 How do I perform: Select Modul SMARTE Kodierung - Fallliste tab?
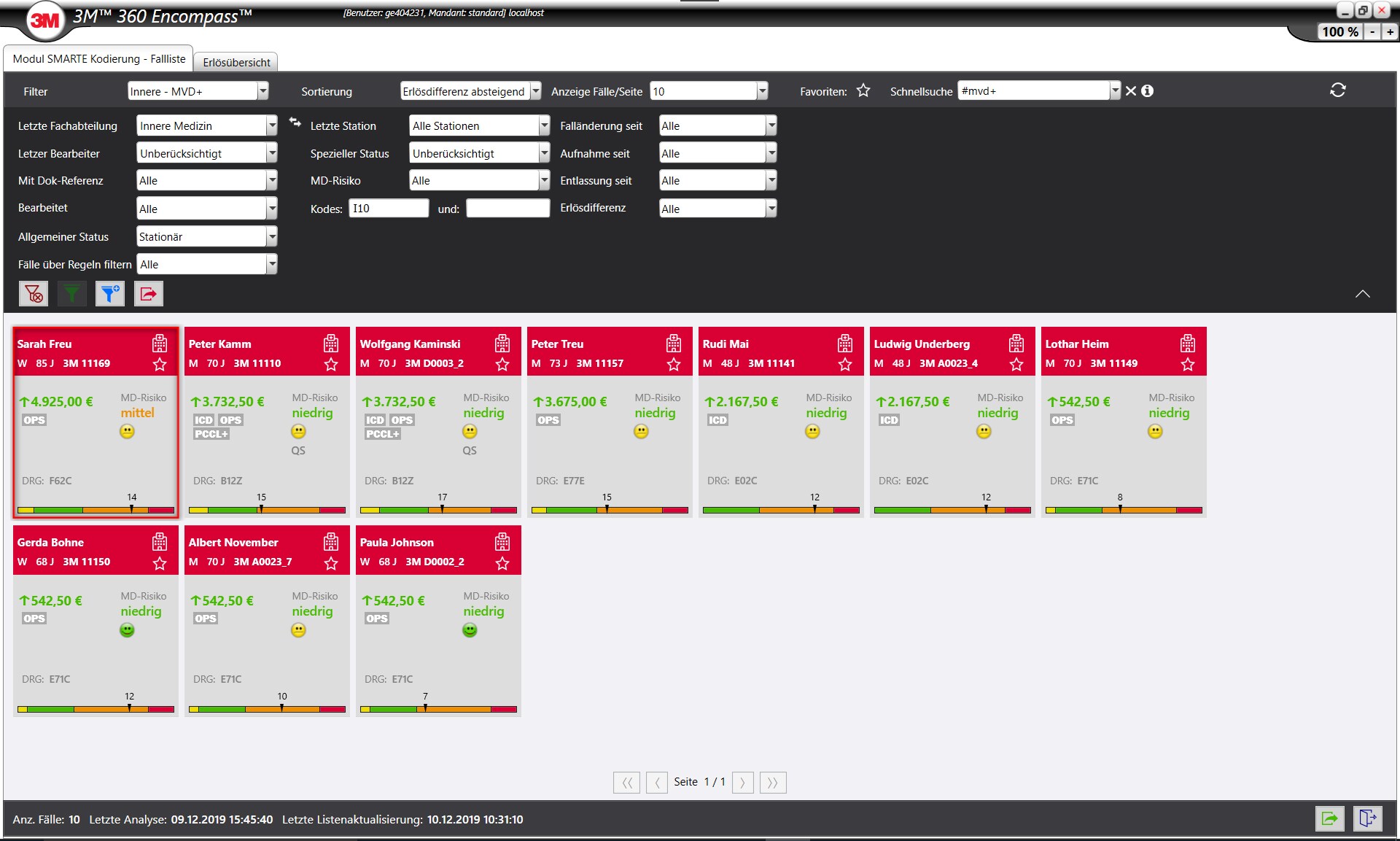pos(99,59)
